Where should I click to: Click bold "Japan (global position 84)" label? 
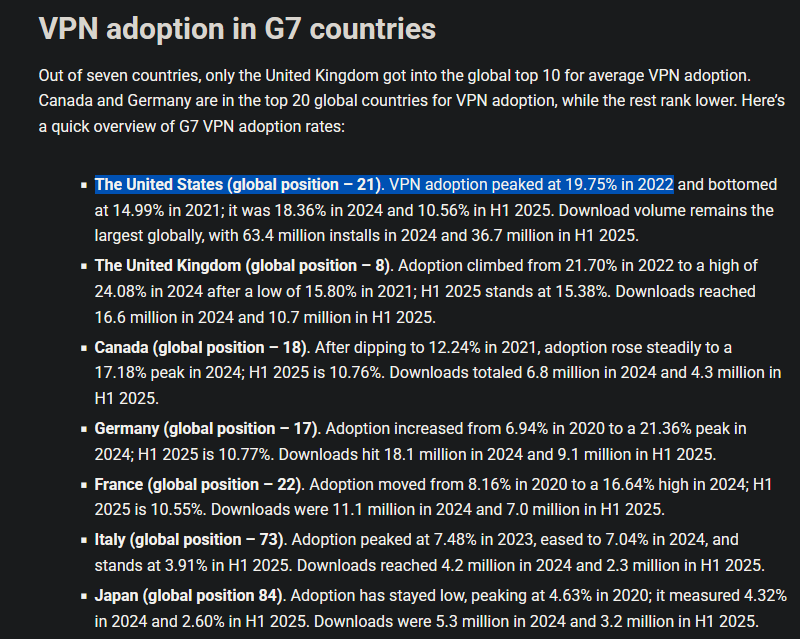188,596
